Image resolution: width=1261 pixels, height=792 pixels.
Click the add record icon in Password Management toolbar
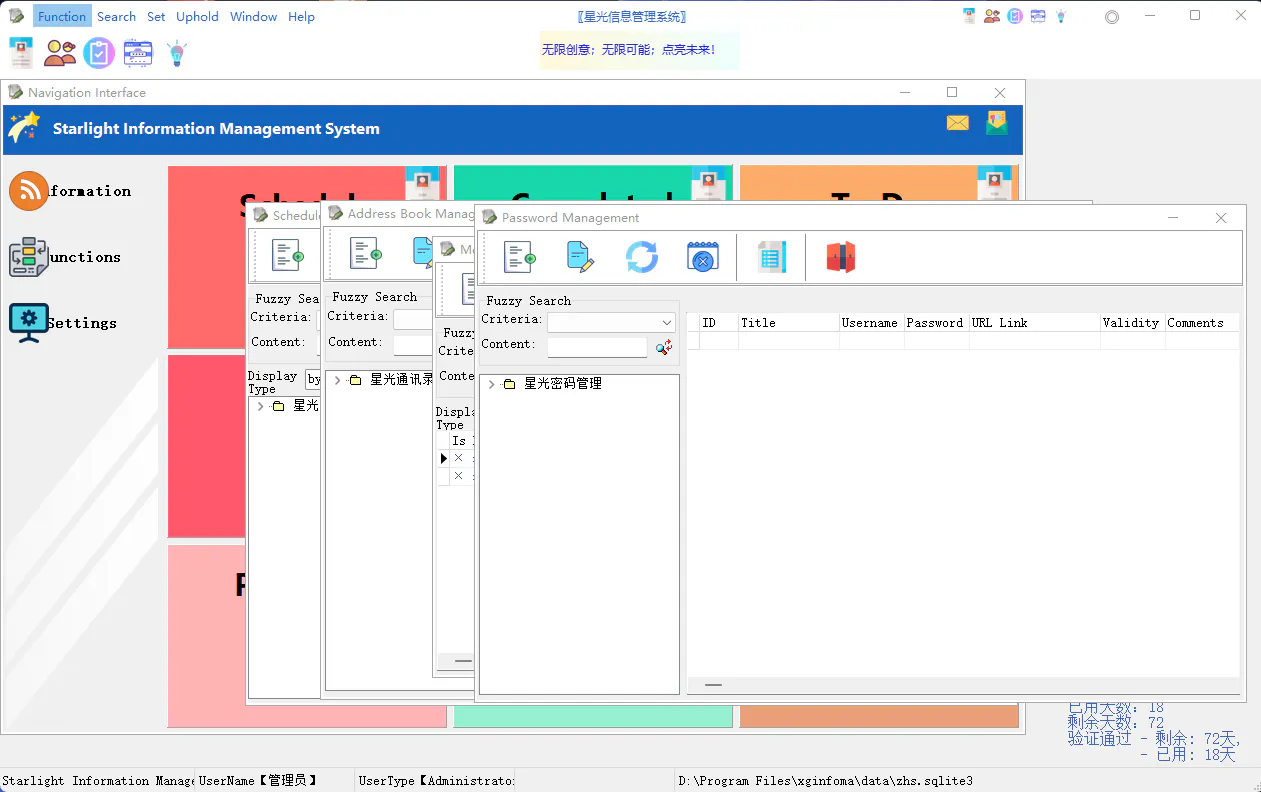click(520, 258)
